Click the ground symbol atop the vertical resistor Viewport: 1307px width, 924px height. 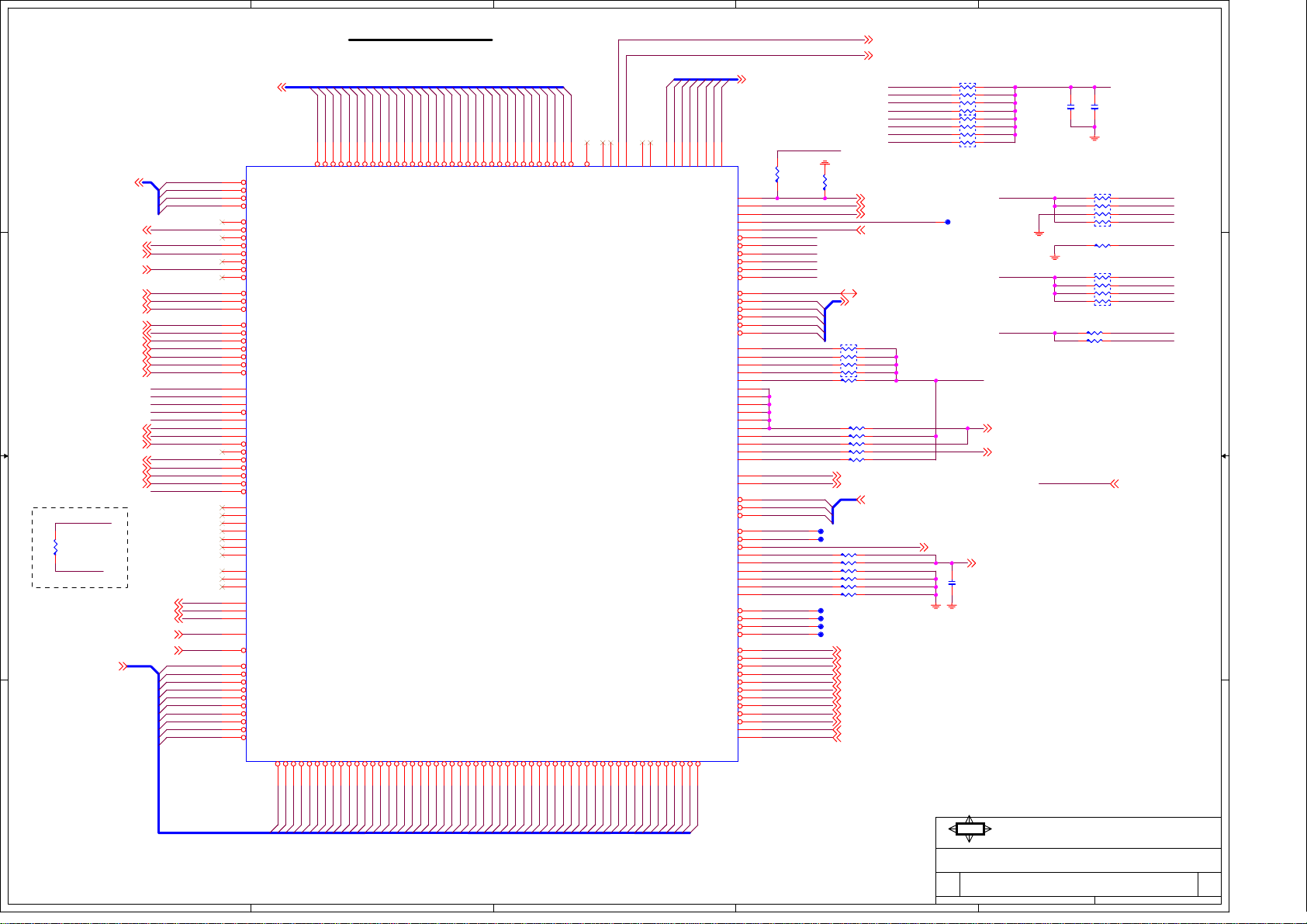pos(825,164)
